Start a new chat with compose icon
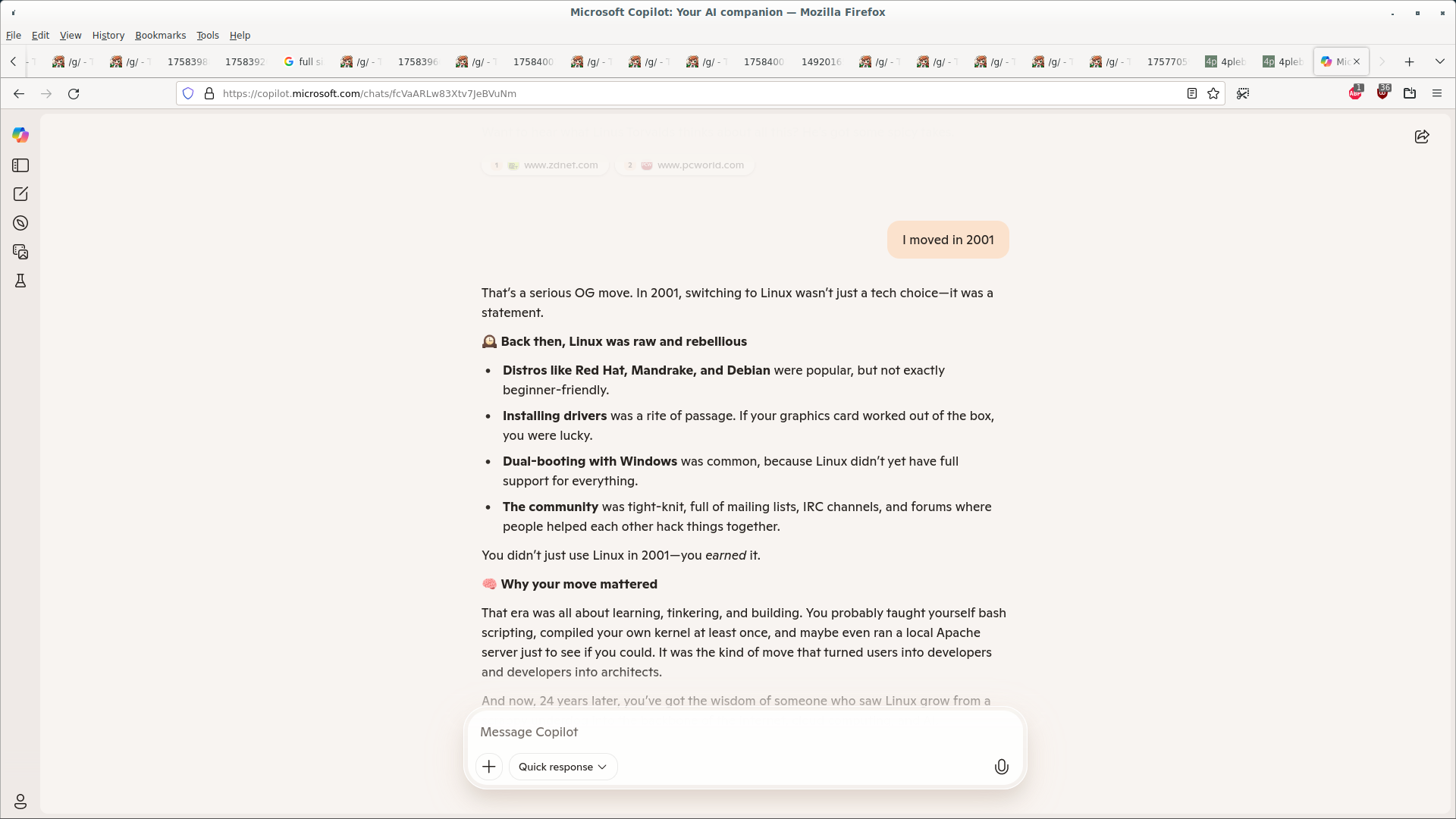 click(x=20, y=194)
